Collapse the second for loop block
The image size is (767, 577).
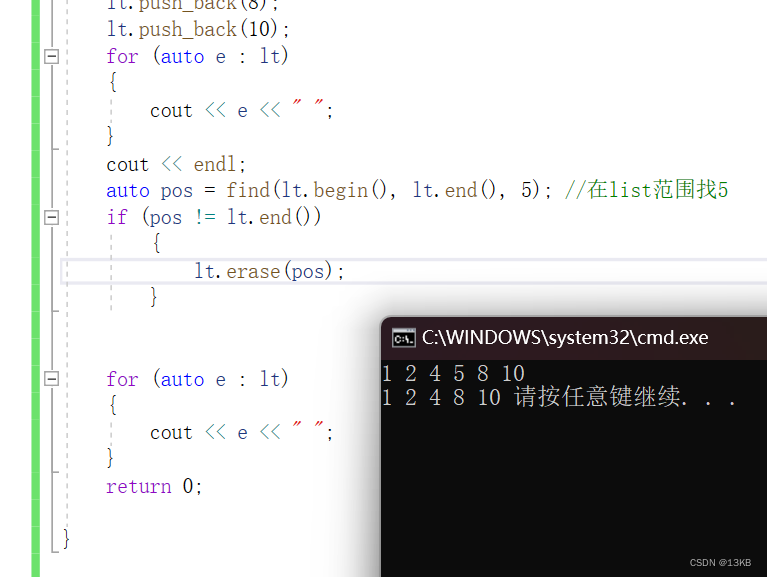[x=51, y=378]
